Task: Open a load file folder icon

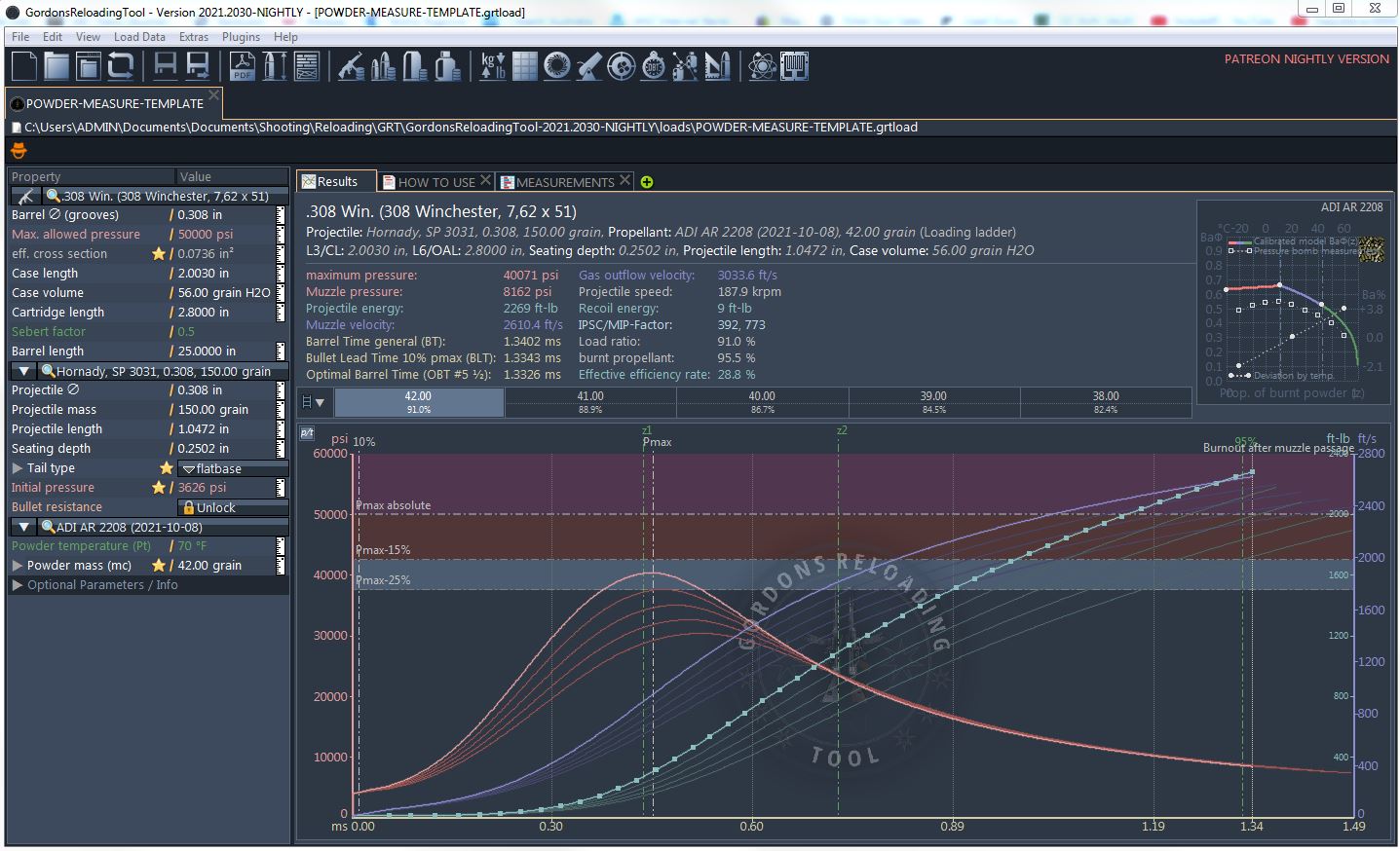Action: pos(57,66)
